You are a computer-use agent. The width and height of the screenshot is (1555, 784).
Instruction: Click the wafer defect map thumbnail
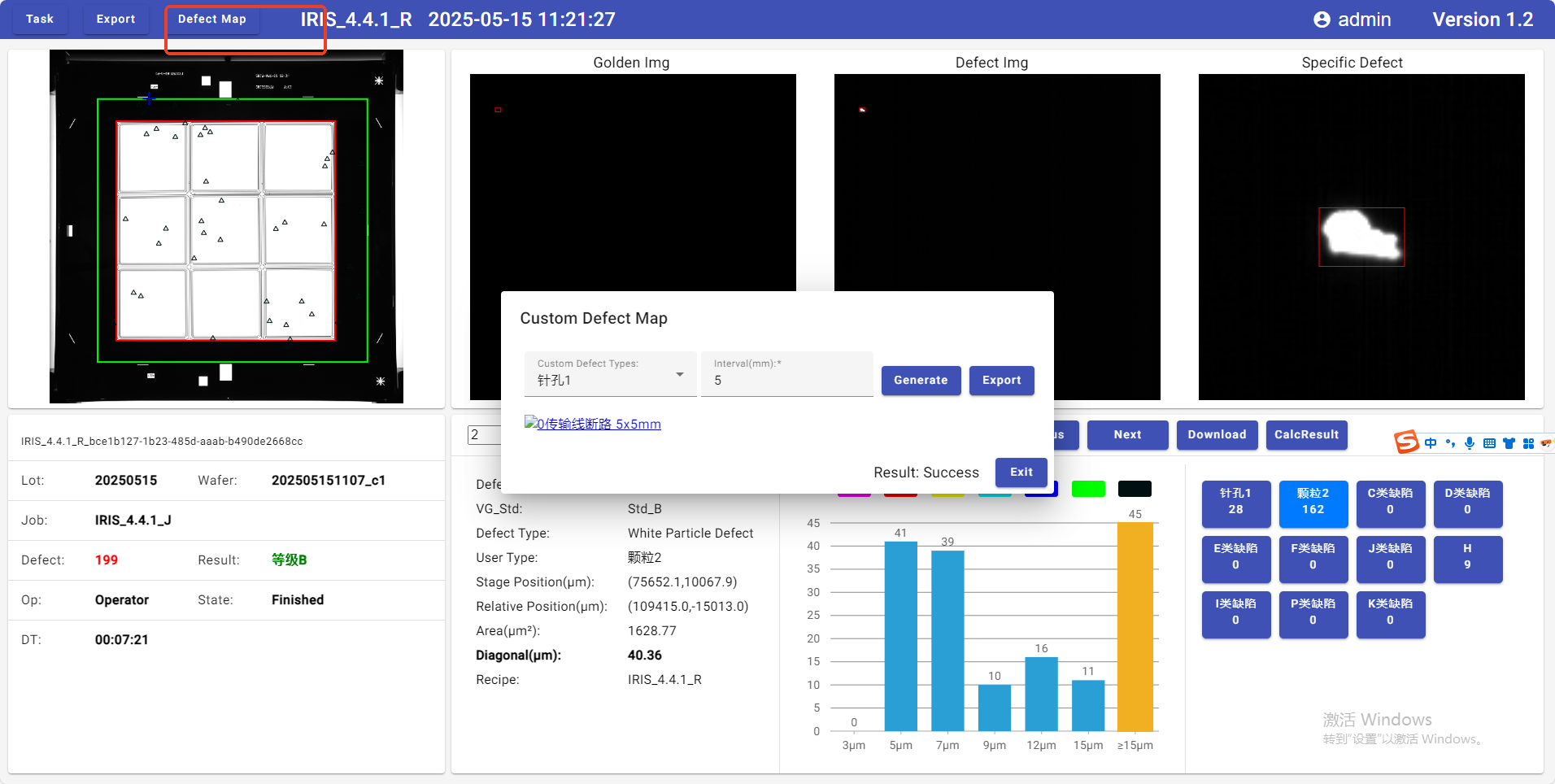pos(226,227)
